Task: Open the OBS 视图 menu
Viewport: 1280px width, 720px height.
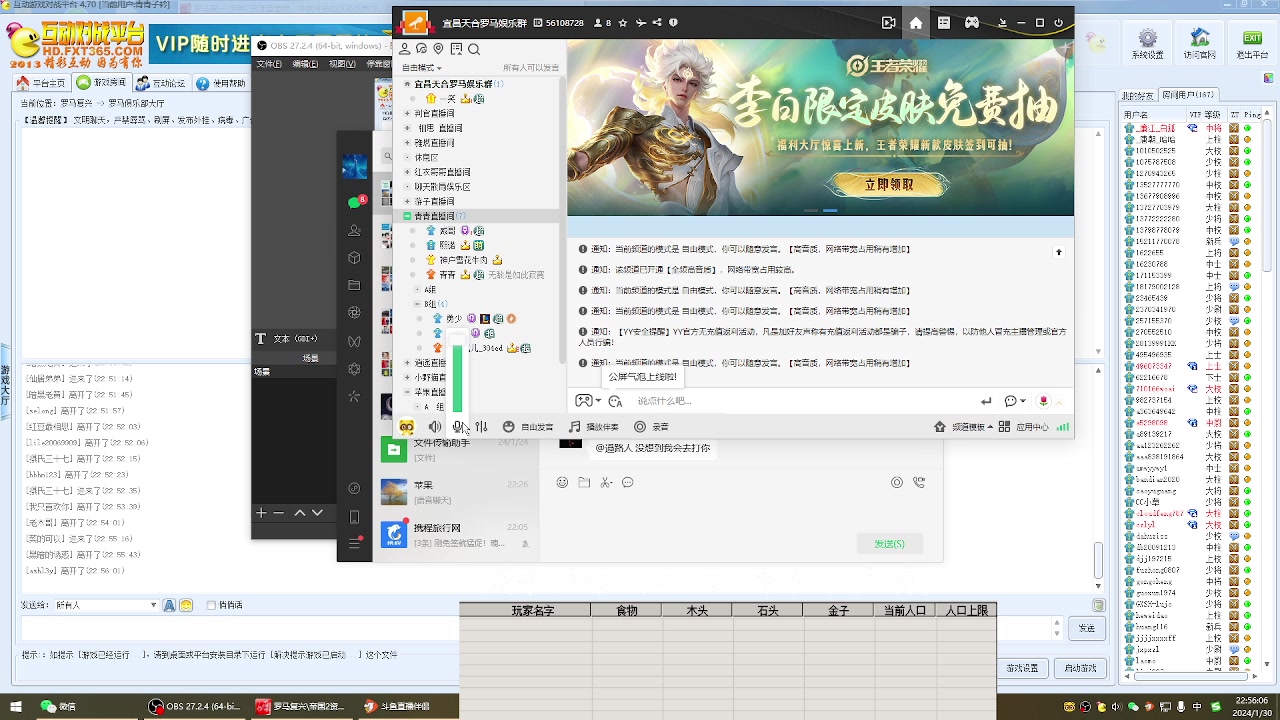Action: pos(342,64)
